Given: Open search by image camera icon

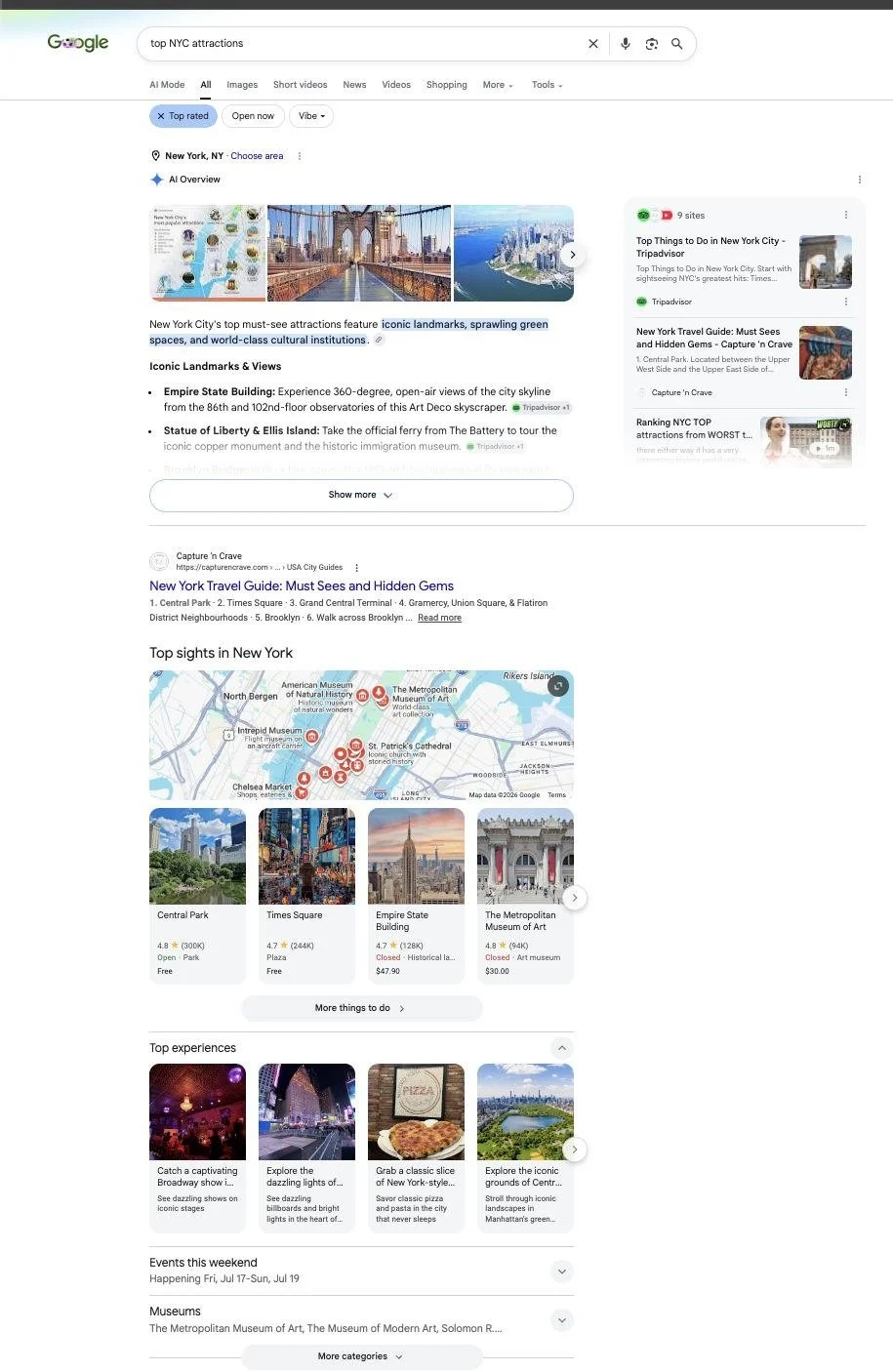Looking at the screenshot, I should coord(651,44).
